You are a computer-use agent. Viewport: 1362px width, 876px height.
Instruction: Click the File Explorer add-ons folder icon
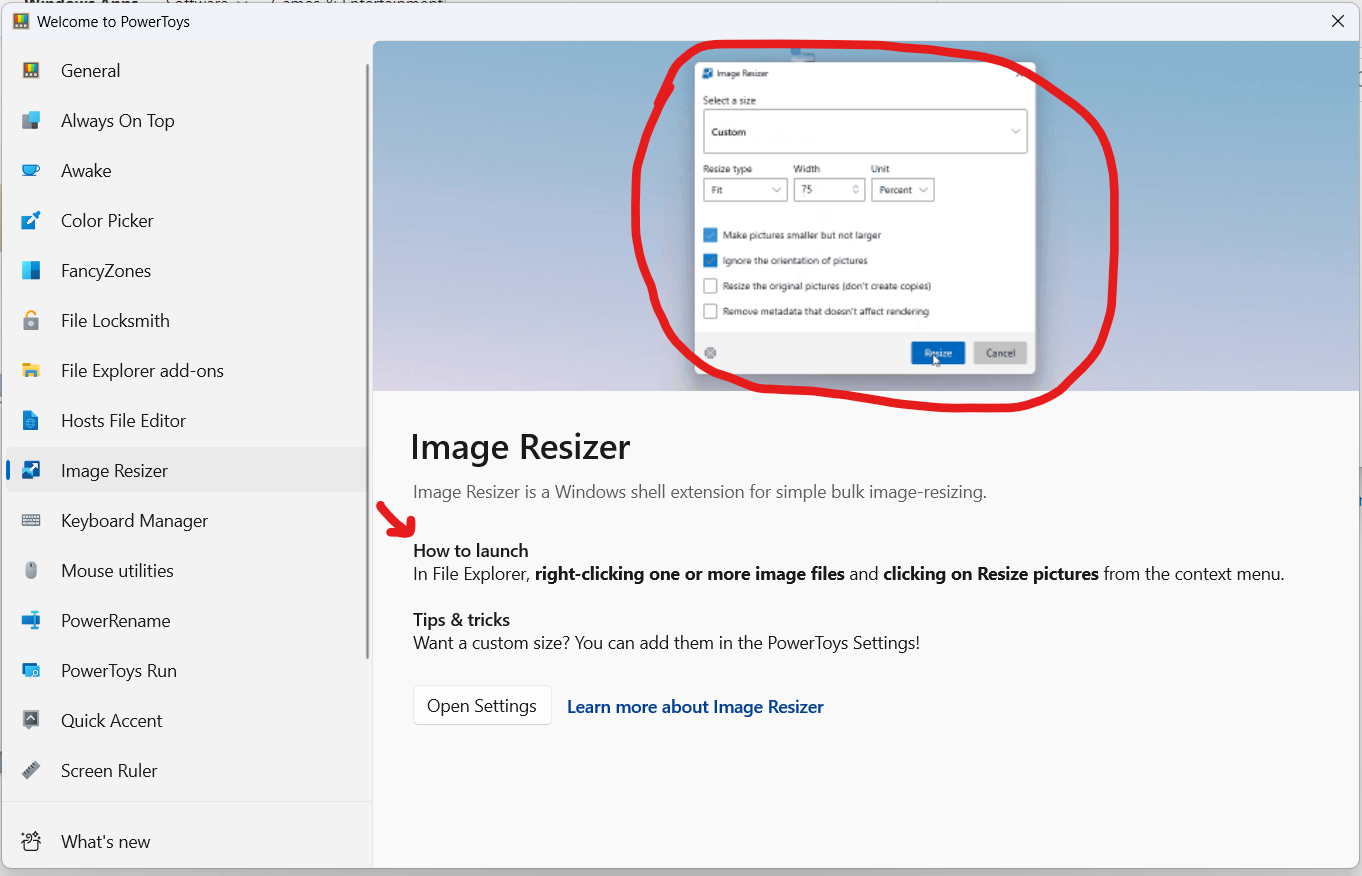31,371
